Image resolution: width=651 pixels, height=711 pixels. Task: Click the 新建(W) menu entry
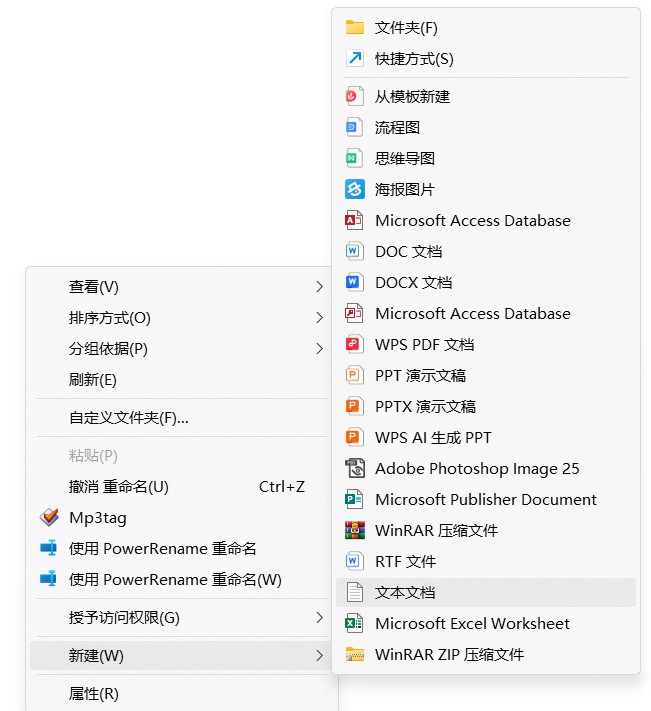[180, 655]
